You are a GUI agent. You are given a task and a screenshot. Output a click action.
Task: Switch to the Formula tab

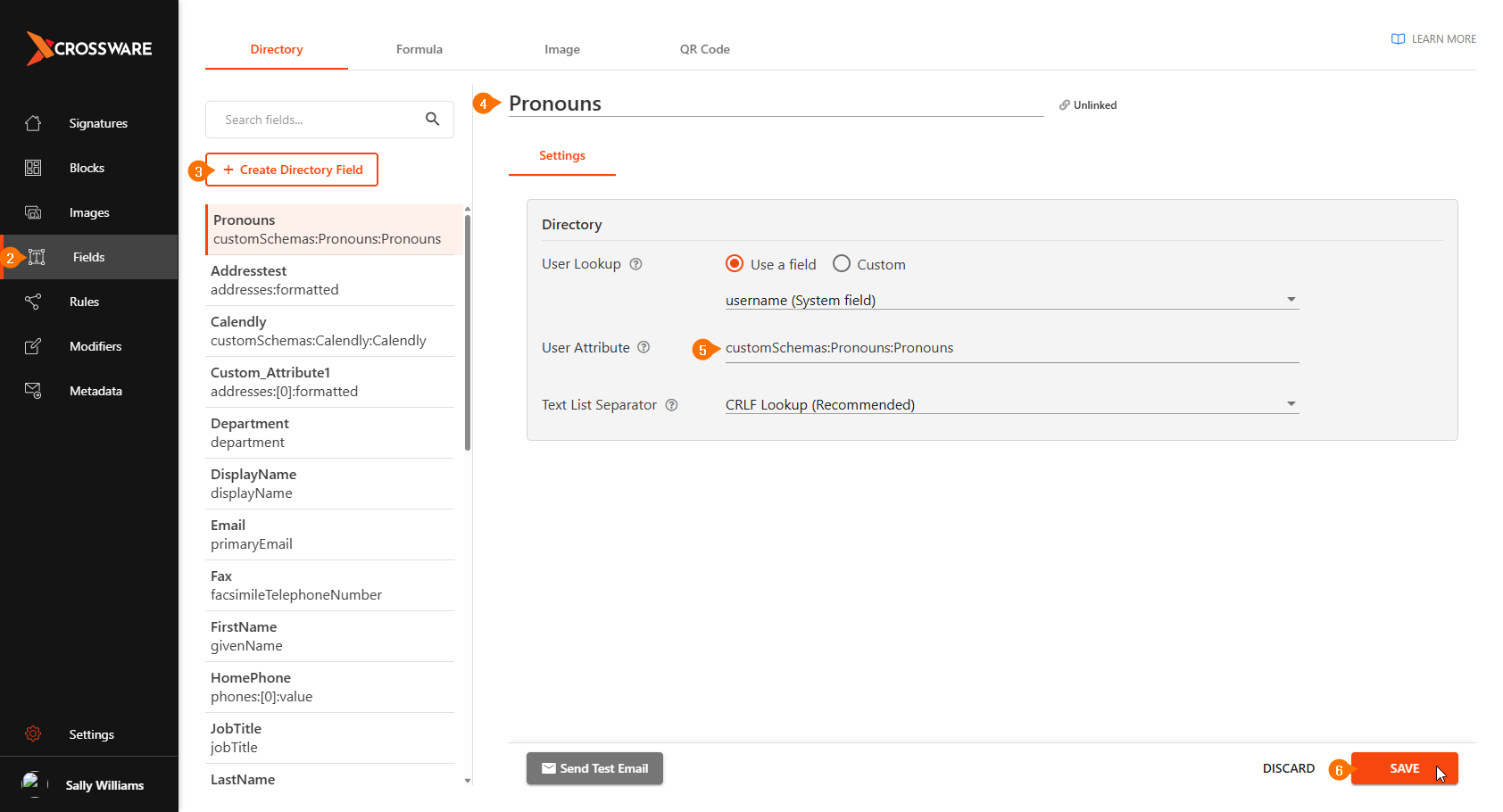pos(419,49)
